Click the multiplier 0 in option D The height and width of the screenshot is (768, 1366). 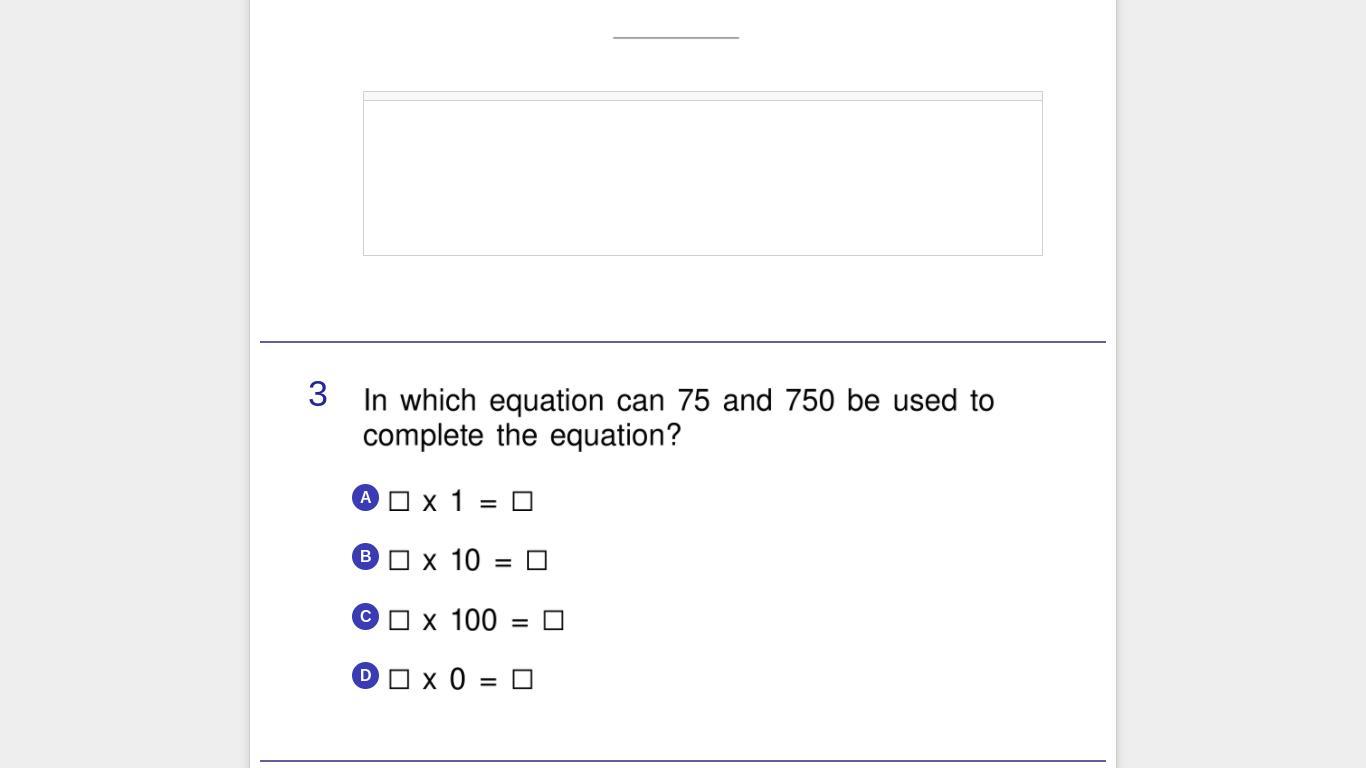pyautogui.click(x=458, y=679)
